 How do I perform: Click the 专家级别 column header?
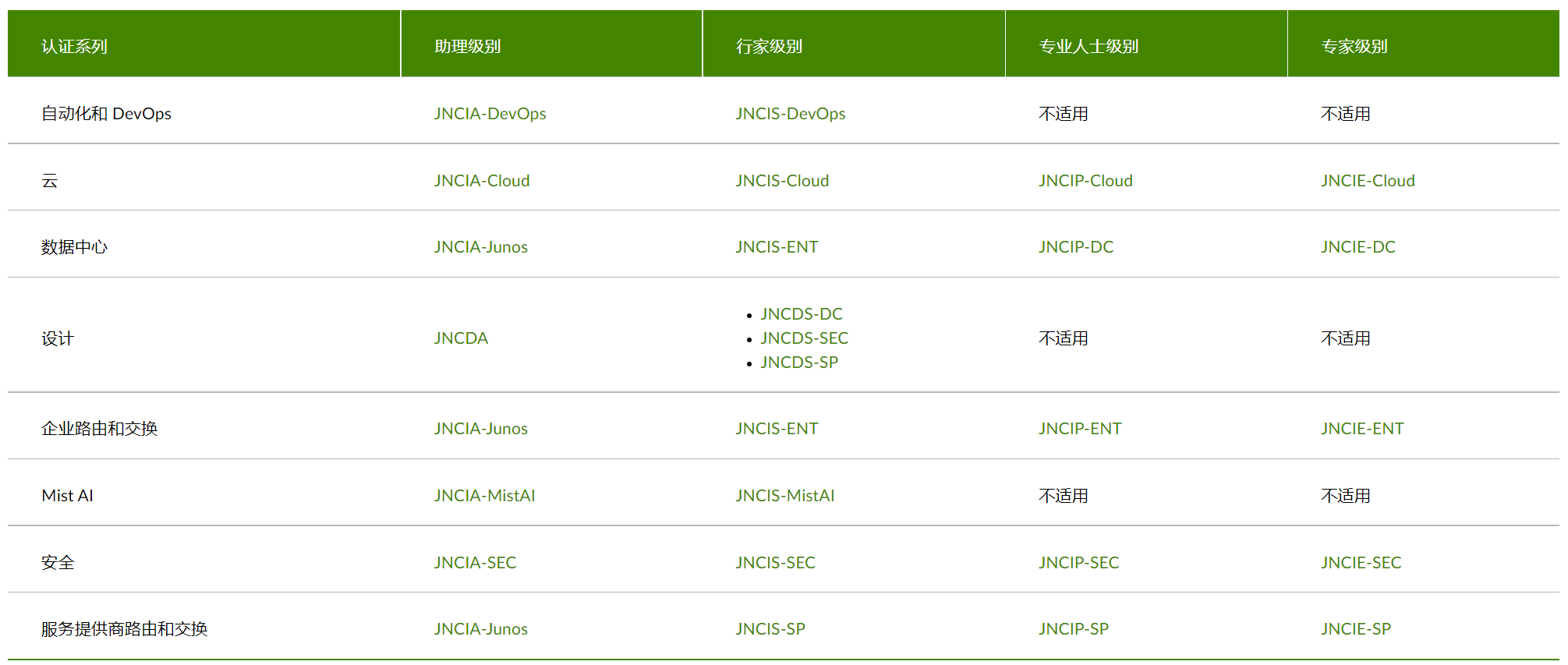click(x=1354, y=47)
